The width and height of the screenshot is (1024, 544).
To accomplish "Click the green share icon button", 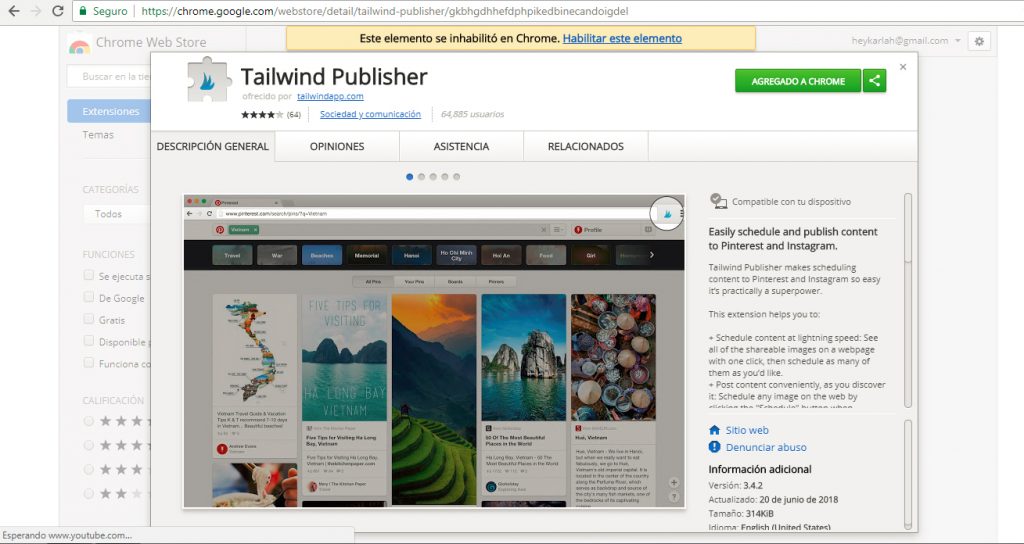I will tap(874, 81).
